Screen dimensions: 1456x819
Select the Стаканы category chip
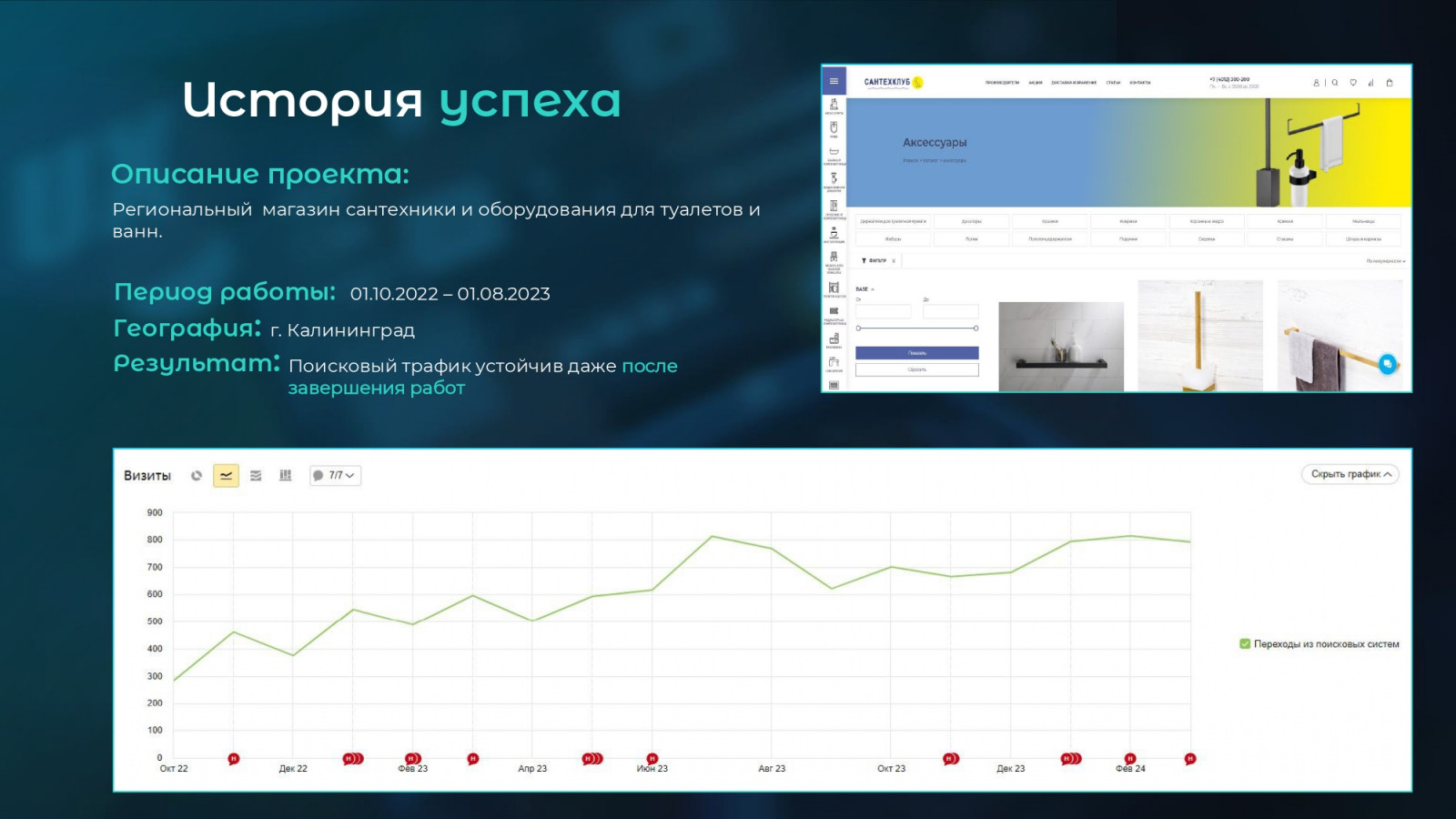[1285, 239]
